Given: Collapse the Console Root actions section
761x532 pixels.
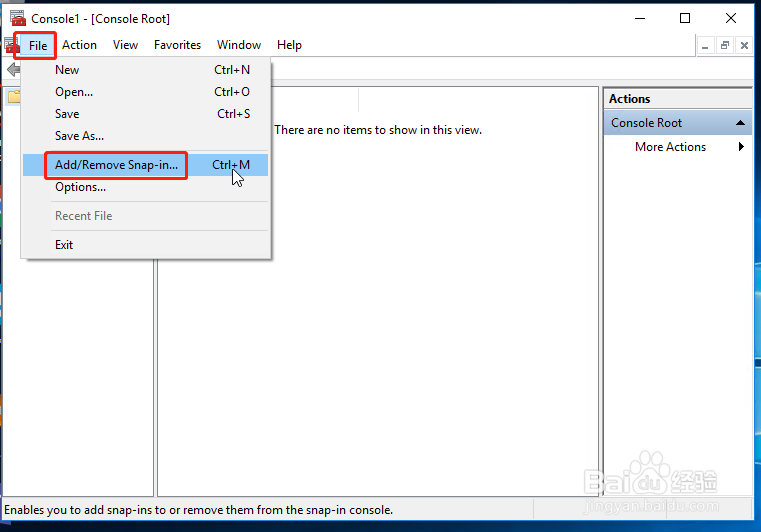Looking at the screenshot, I should tap(740, 123).
